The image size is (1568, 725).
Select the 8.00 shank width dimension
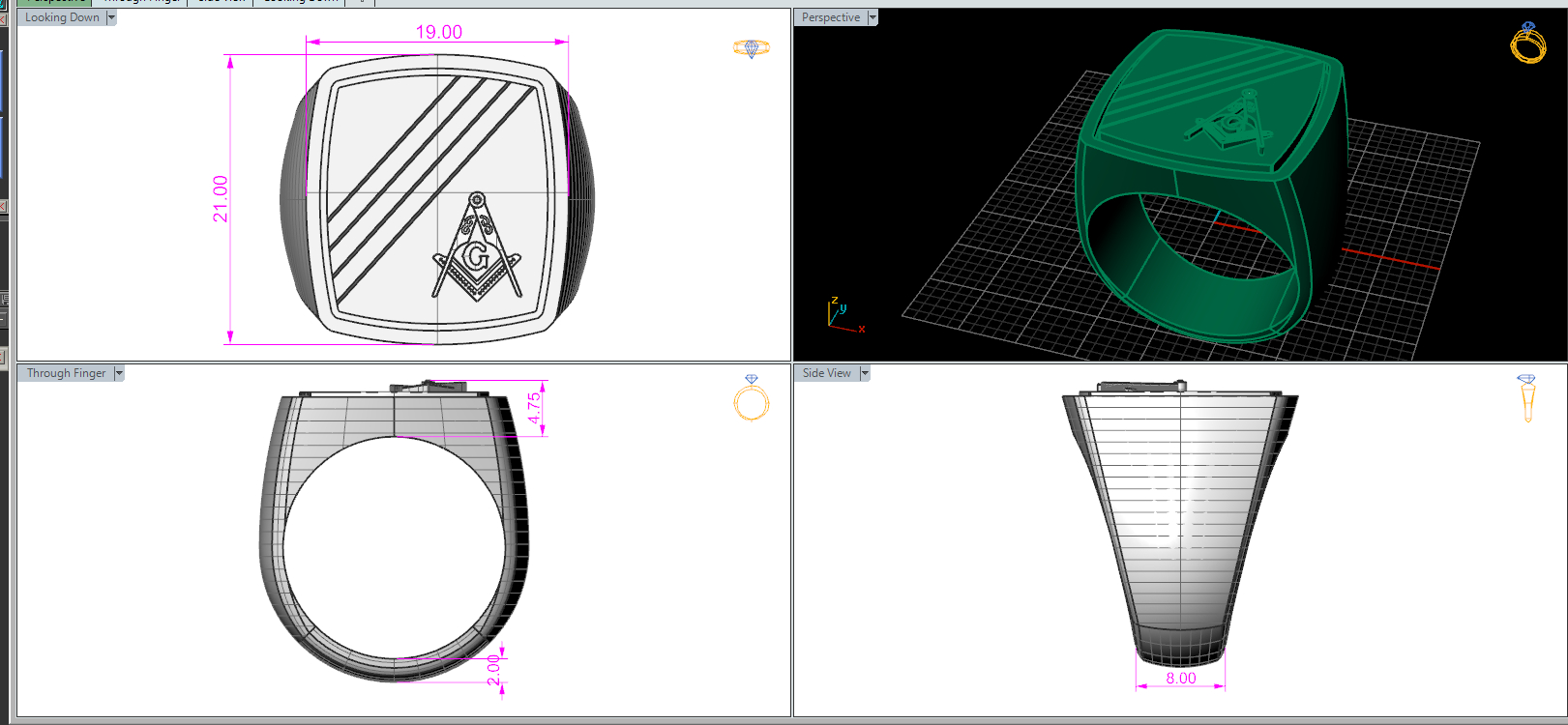(1180, 678)
